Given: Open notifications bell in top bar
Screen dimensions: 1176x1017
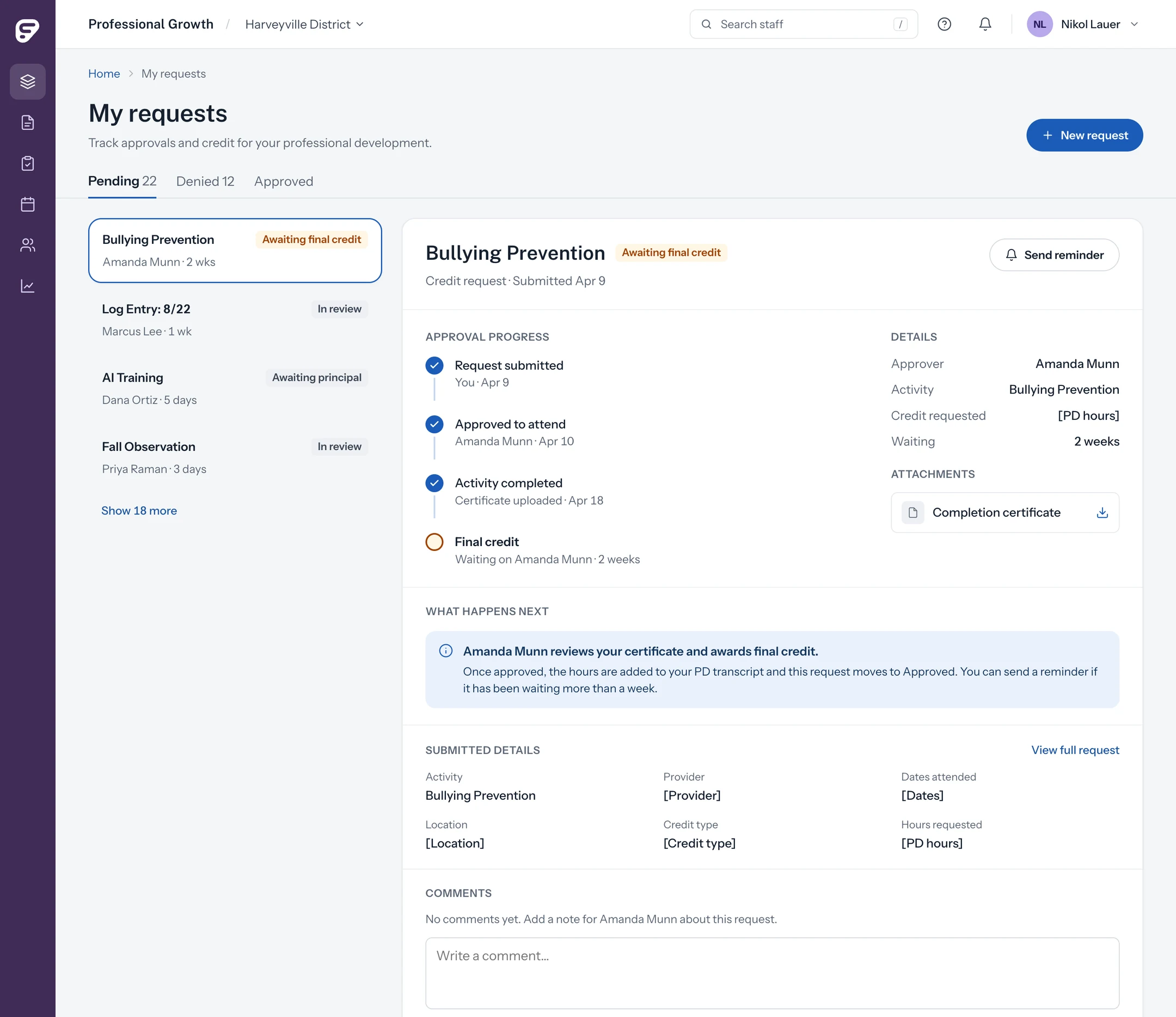Looking at the screenshot, I should point(985,24).
